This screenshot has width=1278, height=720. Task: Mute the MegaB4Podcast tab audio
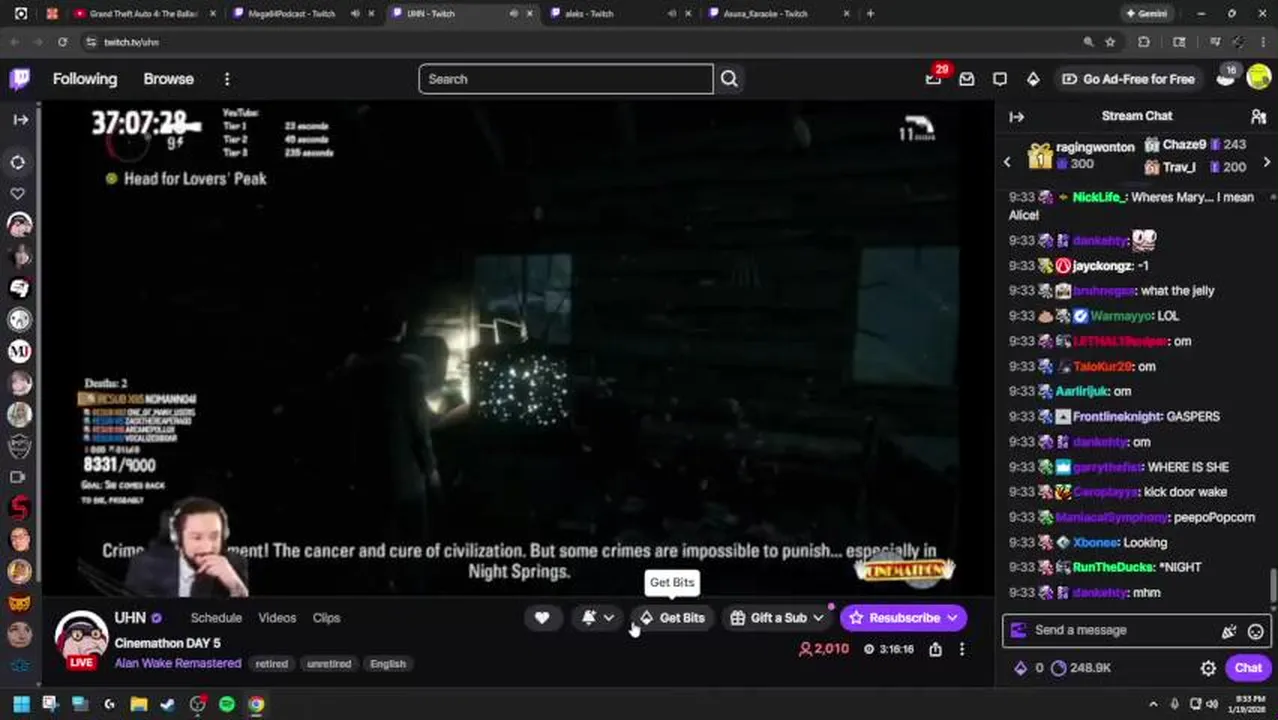[x=355, y=14]
